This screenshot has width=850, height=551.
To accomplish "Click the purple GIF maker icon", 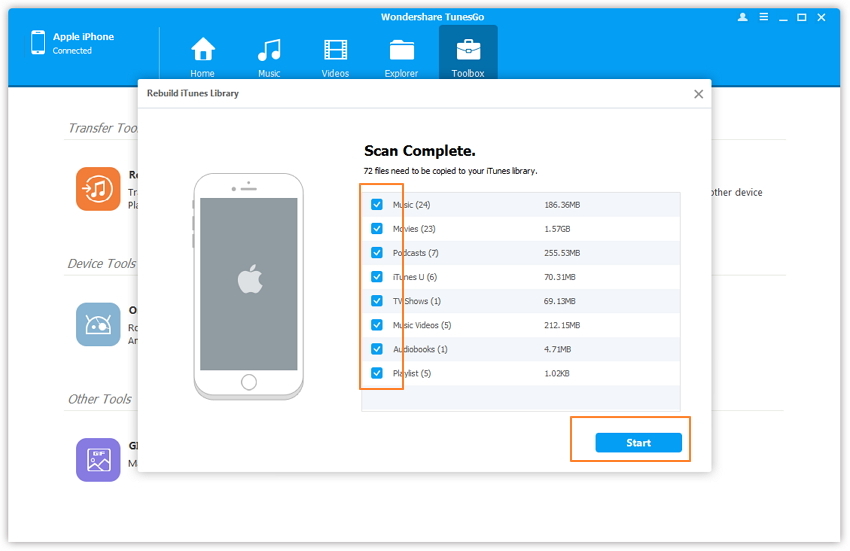I will [x=98, y=459].
